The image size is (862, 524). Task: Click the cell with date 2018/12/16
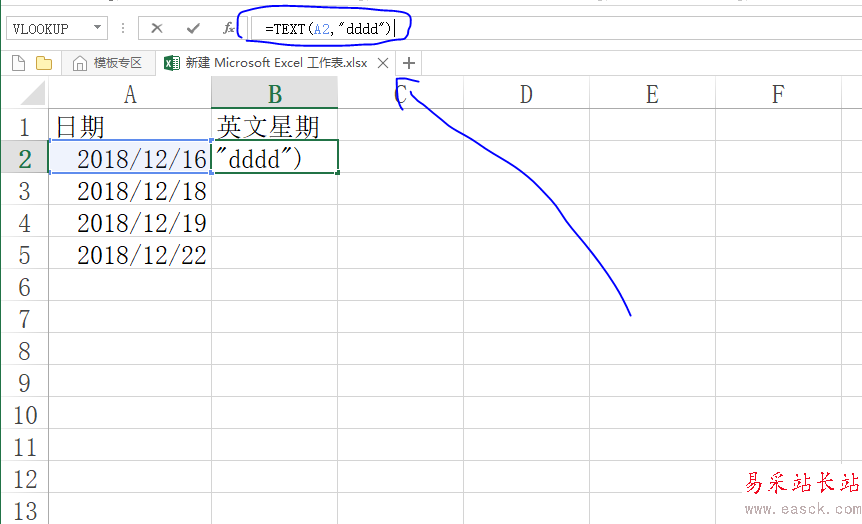(130, 158)
